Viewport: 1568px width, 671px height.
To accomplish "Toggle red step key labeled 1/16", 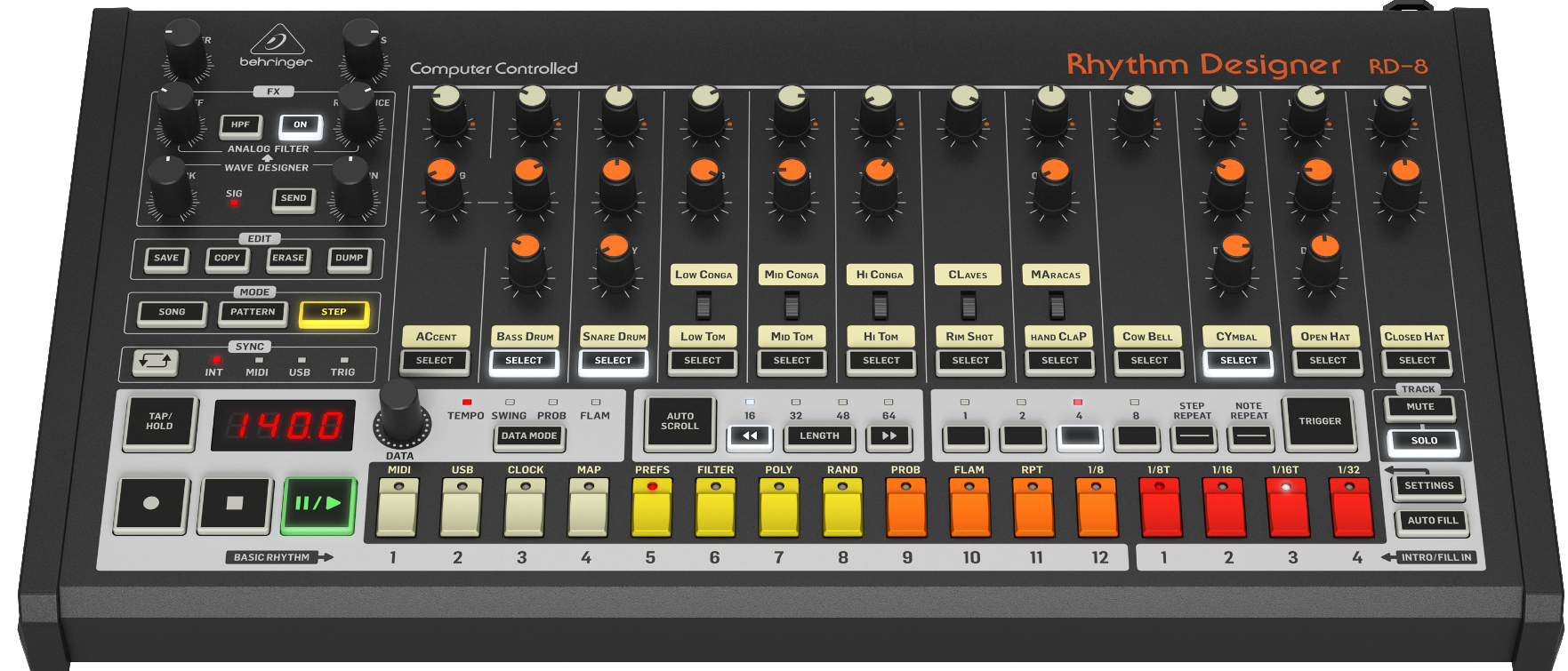I will pos(1224,507).
